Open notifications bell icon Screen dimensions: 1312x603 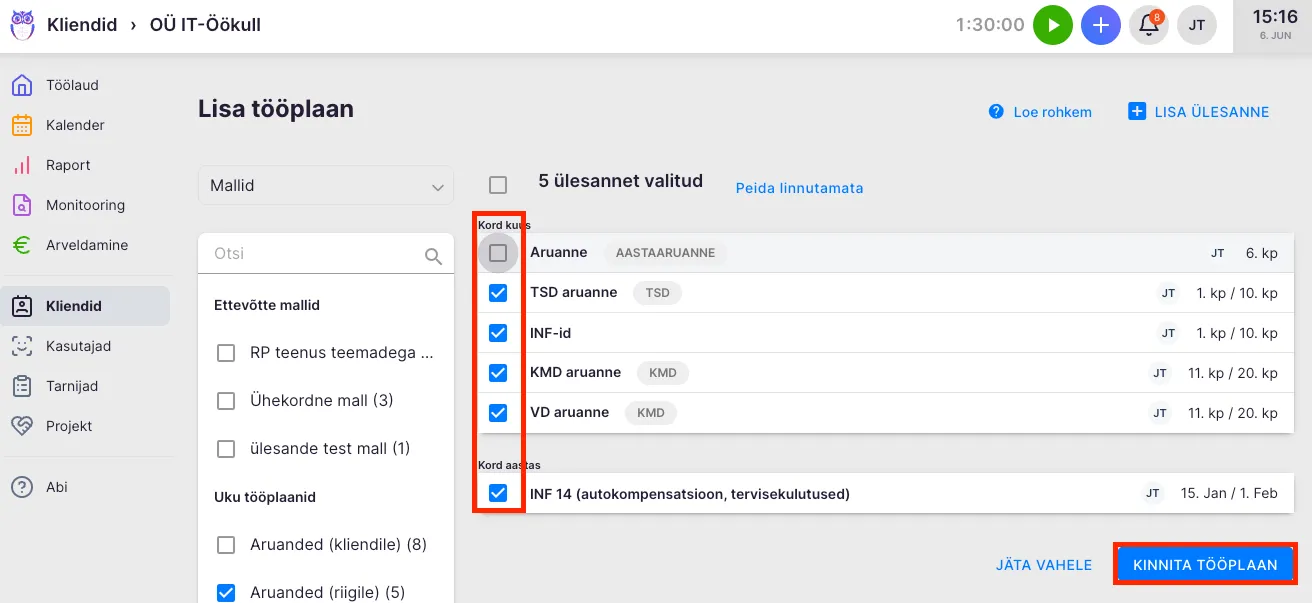(x=1149, y=25)
